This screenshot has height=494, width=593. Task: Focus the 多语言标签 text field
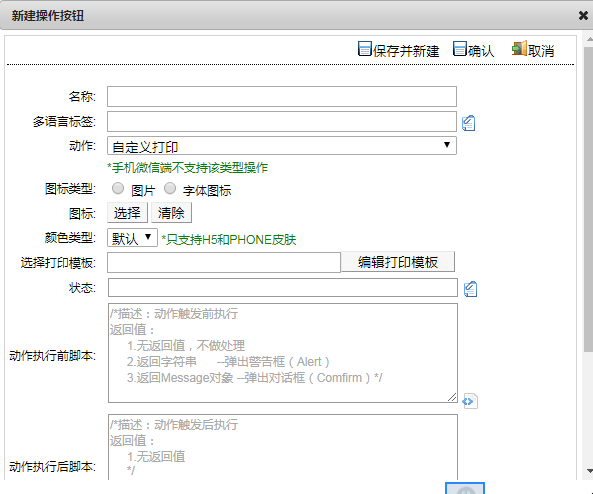tap(282, 121)
